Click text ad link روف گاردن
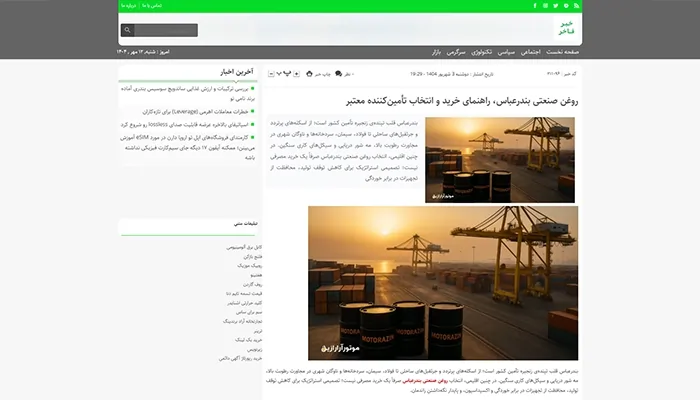 tap(253, 284)
